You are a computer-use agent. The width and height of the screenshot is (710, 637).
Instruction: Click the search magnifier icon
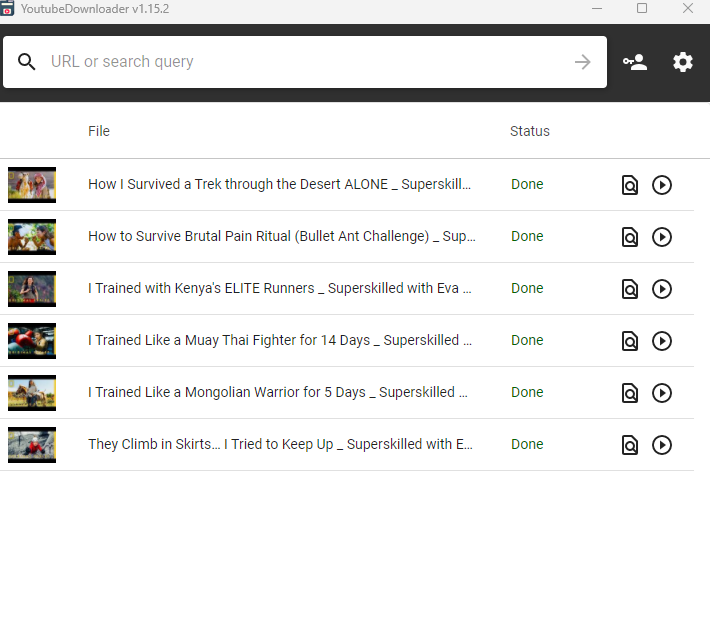click(x=26, y=62)
